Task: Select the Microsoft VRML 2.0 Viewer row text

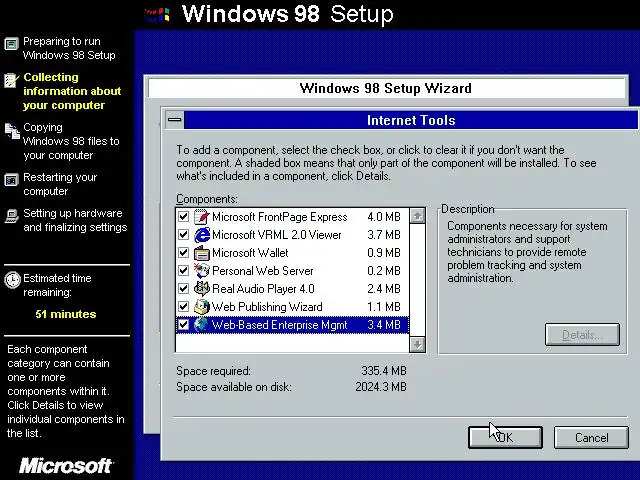Action: (x=277, y=235)
